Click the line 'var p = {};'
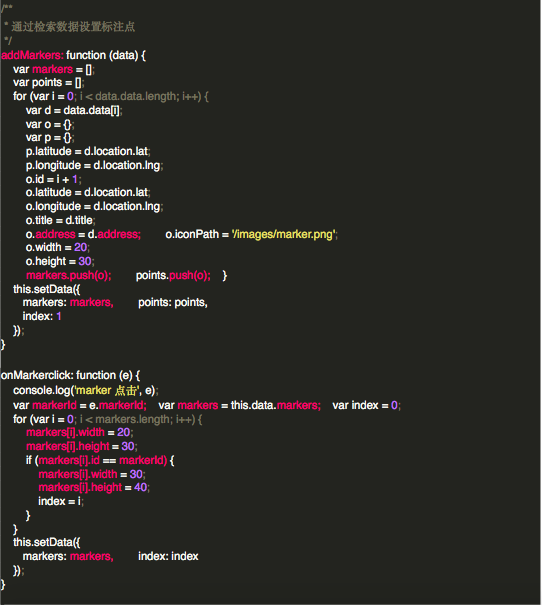This screenshot has height=605, width=542. click(50, 138)
